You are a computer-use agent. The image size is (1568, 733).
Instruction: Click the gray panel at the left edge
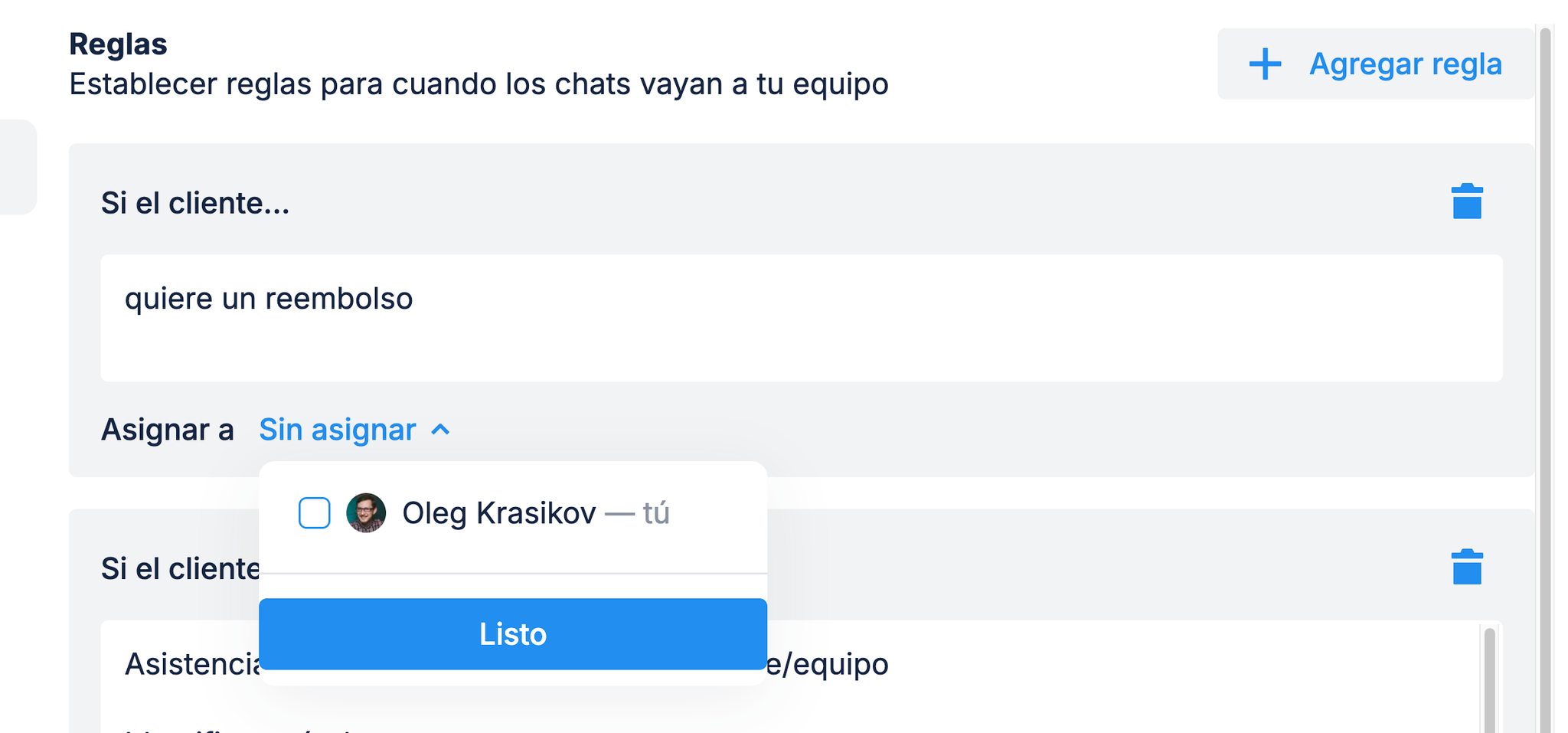click(17, 167)
